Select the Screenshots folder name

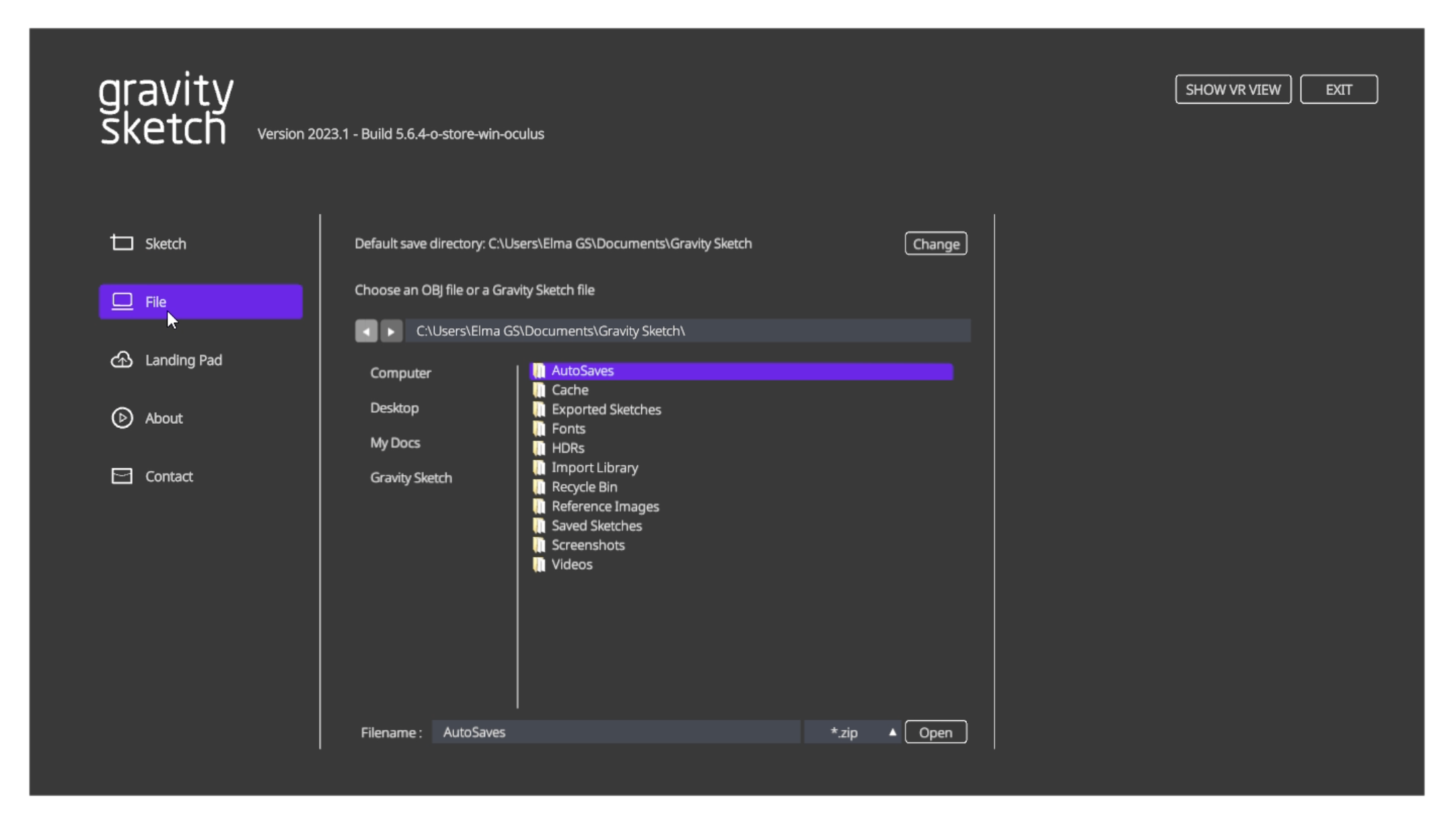[x=588, y=545]
